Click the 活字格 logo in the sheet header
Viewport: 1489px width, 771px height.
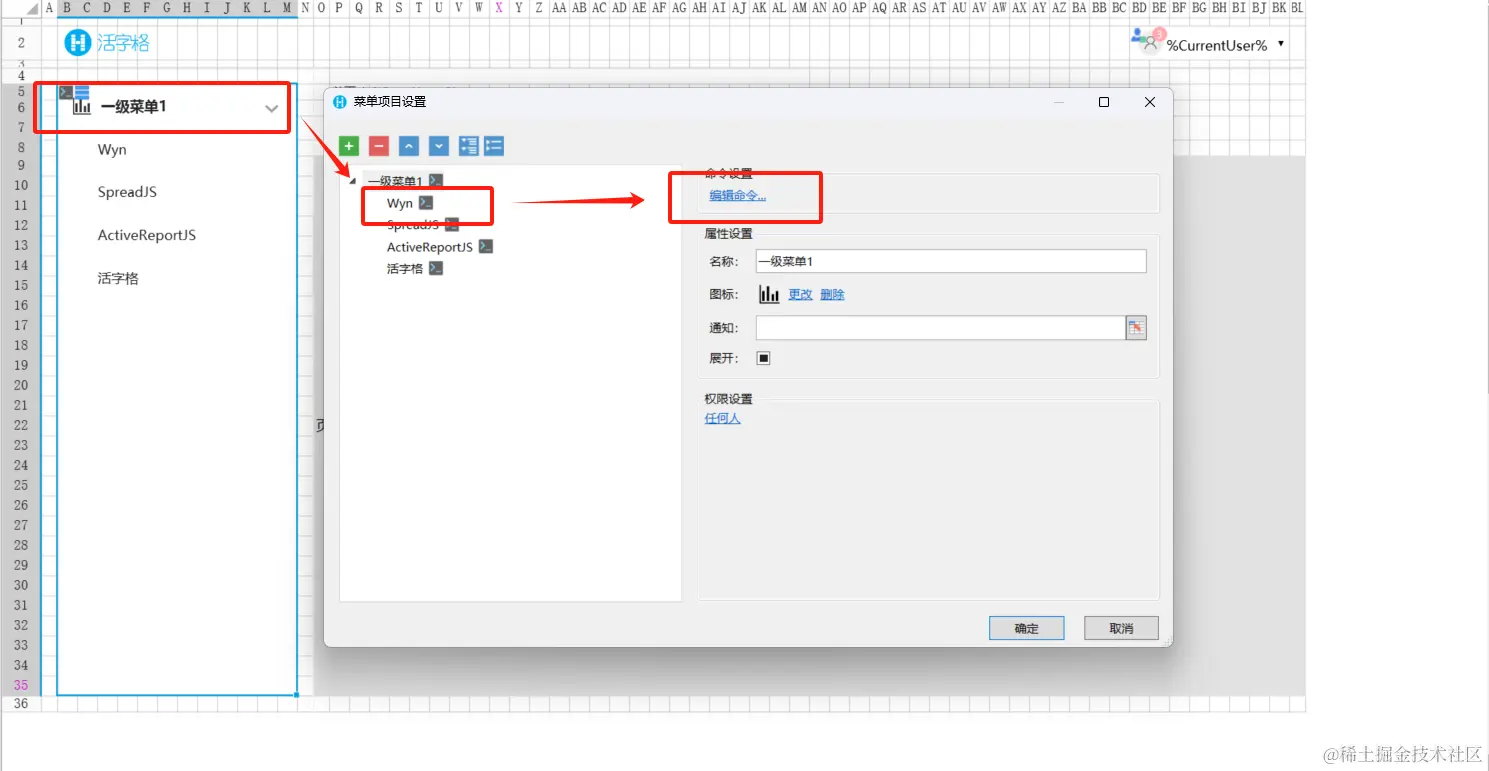coord(107,43)
